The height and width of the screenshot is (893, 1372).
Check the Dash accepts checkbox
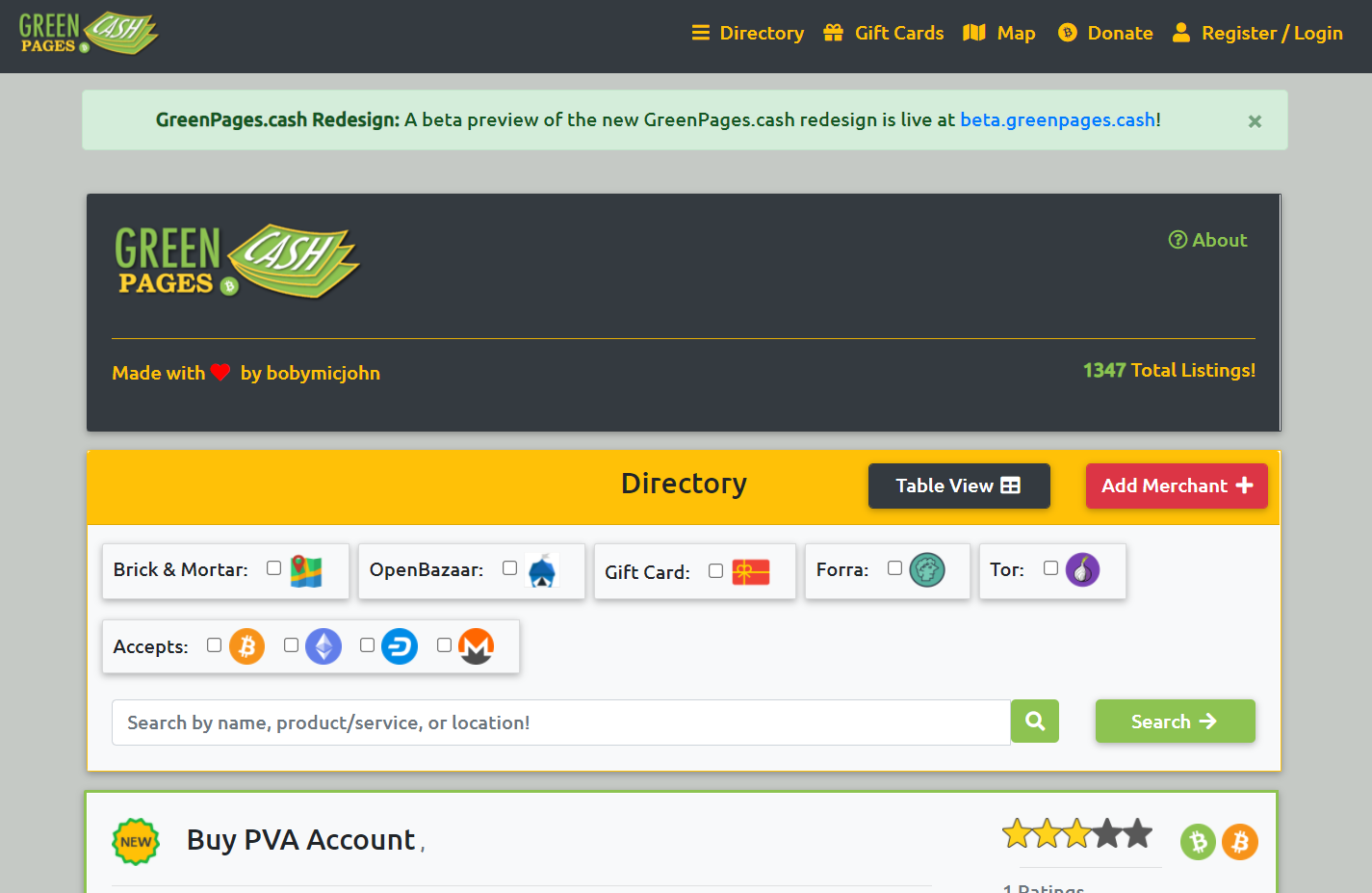pyautogui.click(x=367, y=645)
